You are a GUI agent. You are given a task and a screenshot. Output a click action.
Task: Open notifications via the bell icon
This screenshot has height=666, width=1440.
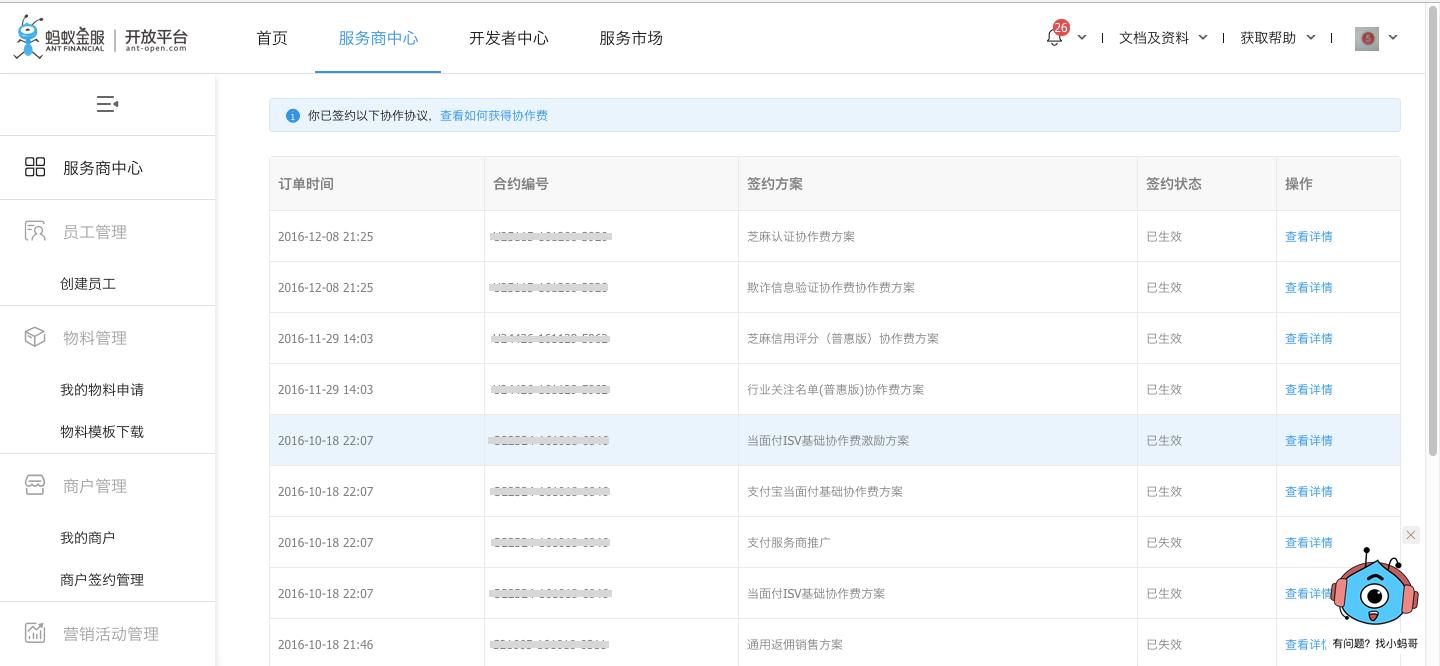[1053, 38]
